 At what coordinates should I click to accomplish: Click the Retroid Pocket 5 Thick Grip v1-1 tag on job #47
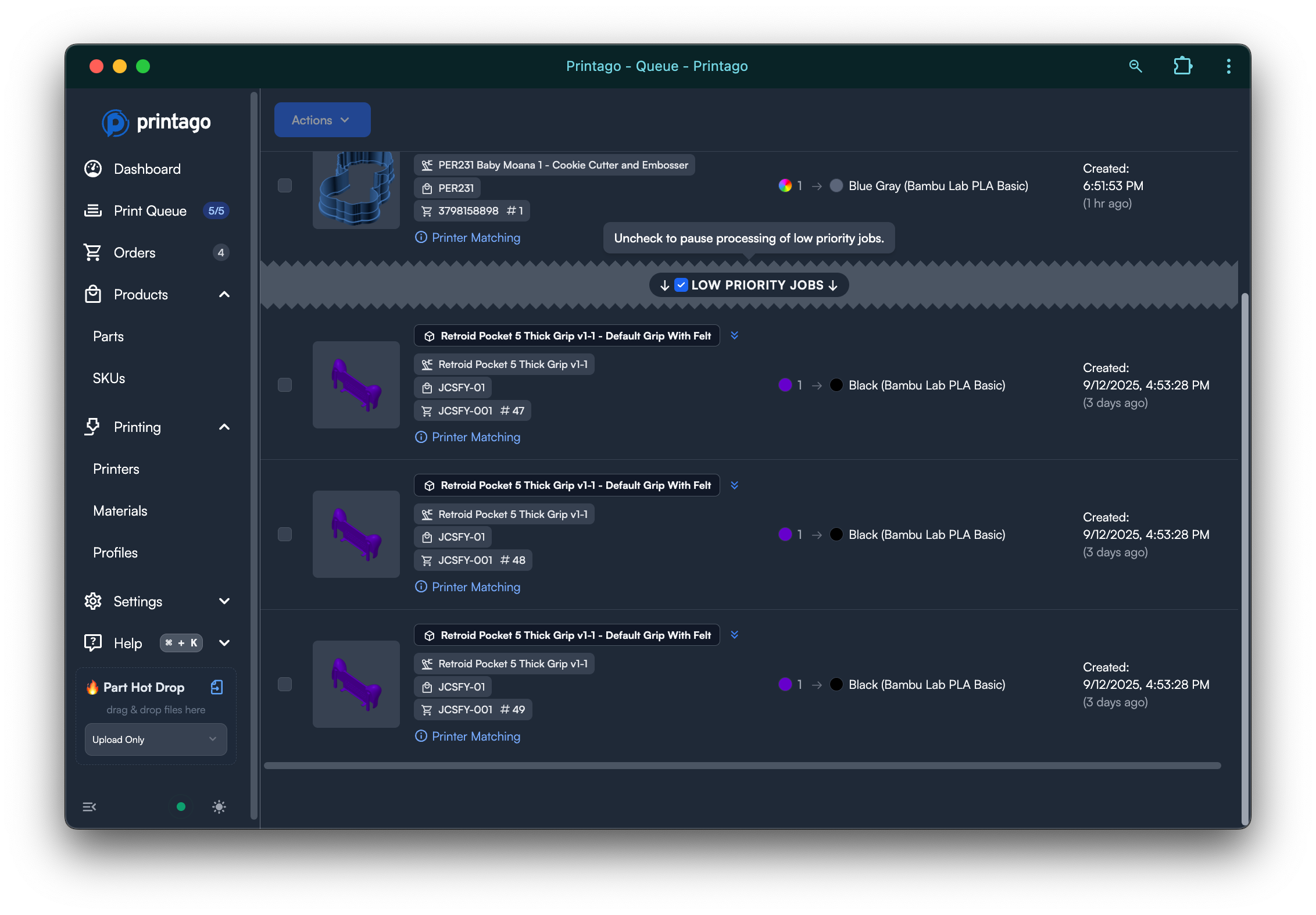(x=504, y=364)
